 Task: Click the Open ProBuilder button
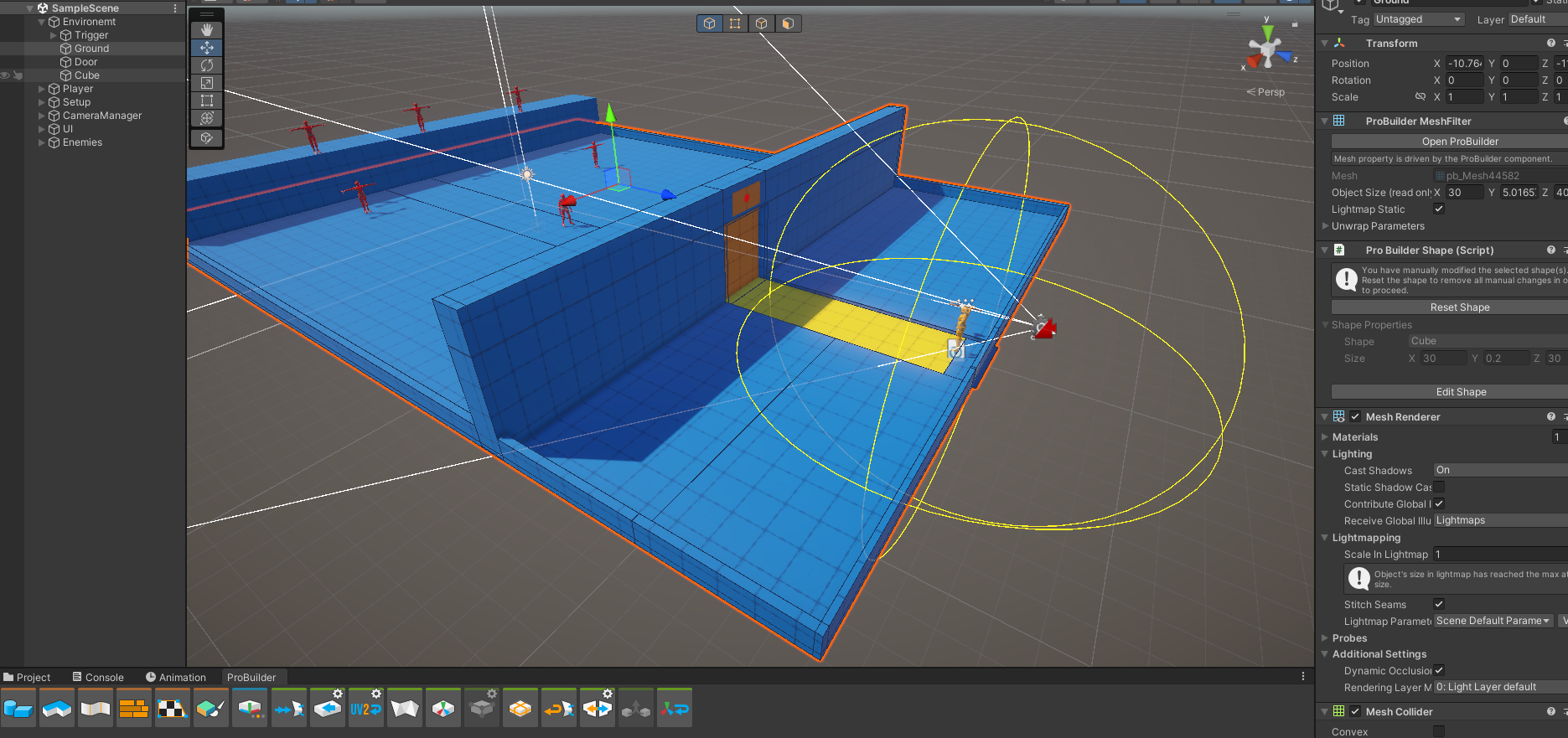tap(1460, 142)
